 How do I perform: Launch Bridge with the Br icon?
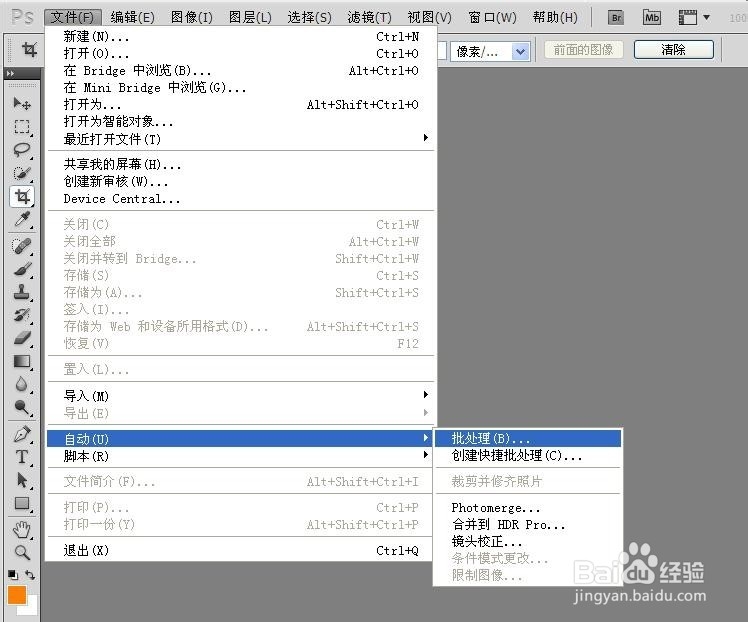tap(616, 18)
